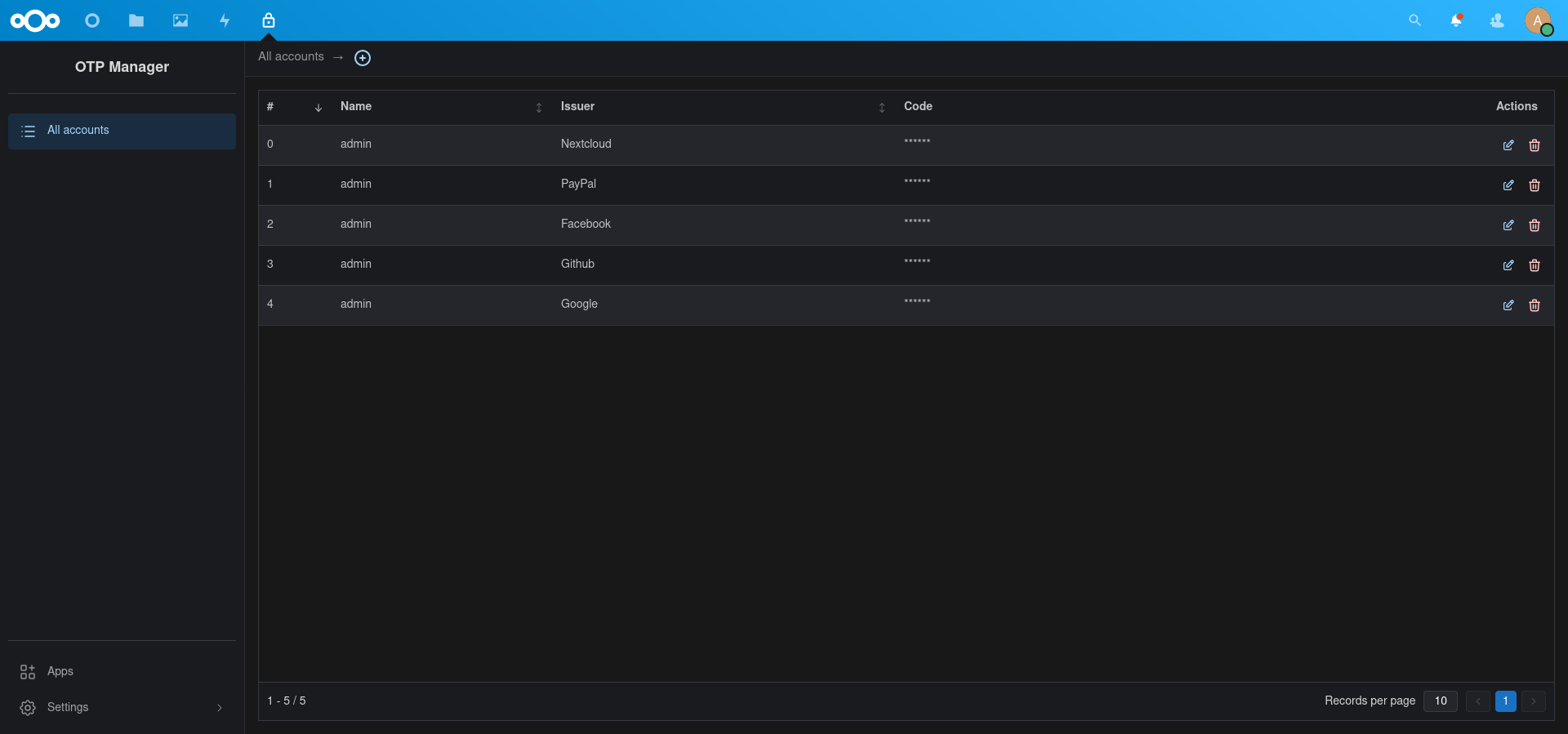Click the Github issuer cell
Viewport: 1568px width, 734px height.
pos(577,264)
